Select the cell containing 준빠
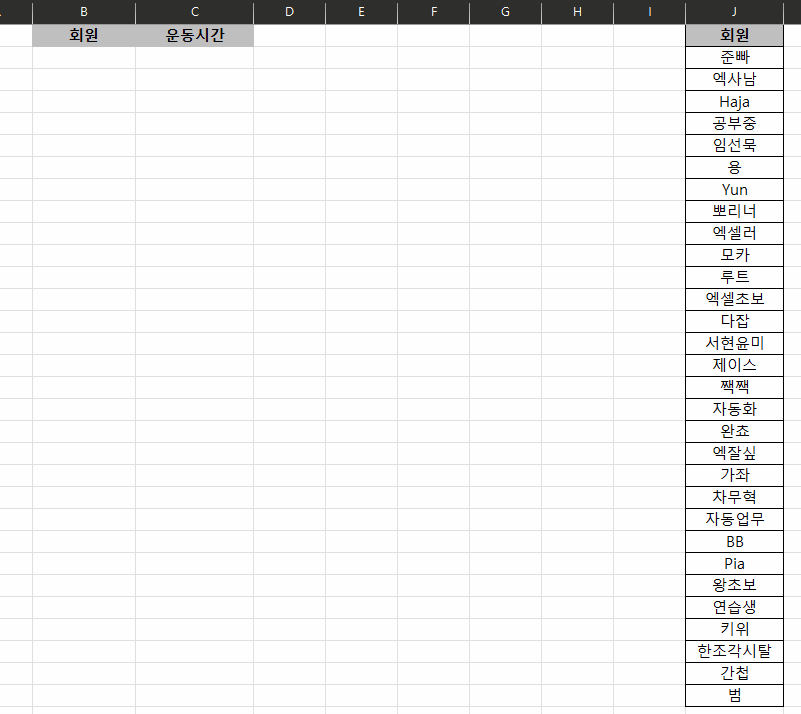The height and width of the screenshot is (714, 801). point(735,57)
